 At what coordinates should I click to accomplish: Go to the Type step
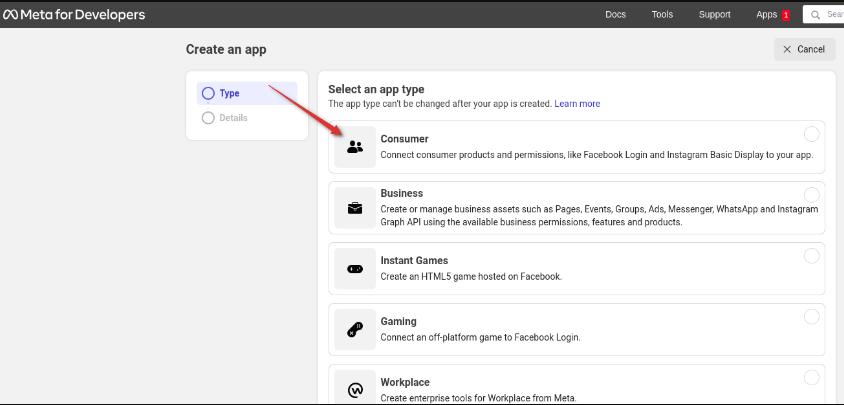pos(247,93)
